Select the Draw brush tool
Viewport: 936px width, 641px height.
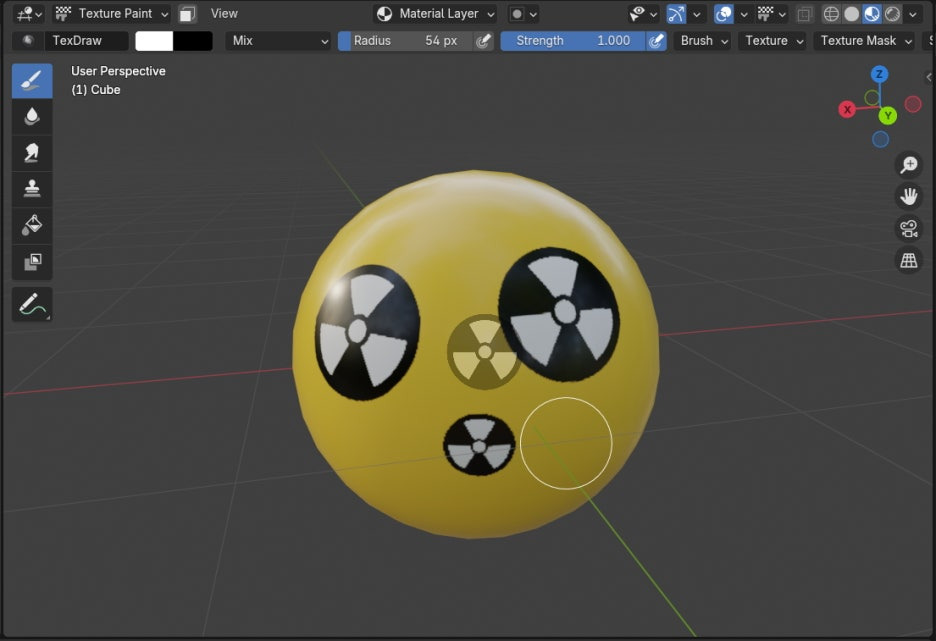click(32, 81)
